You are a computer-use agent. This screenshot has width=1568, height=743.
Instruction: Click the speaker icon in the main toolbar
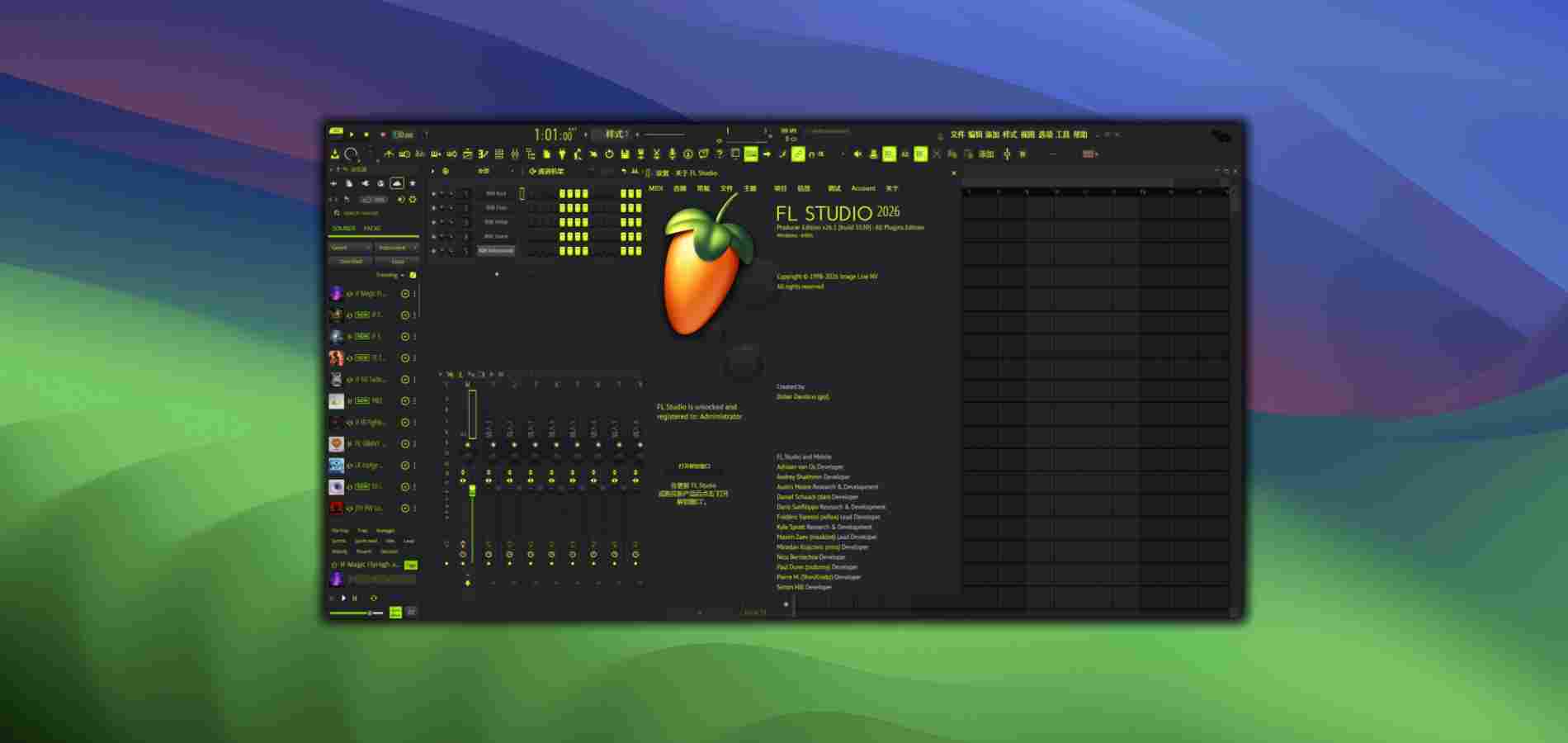(857, 154)
